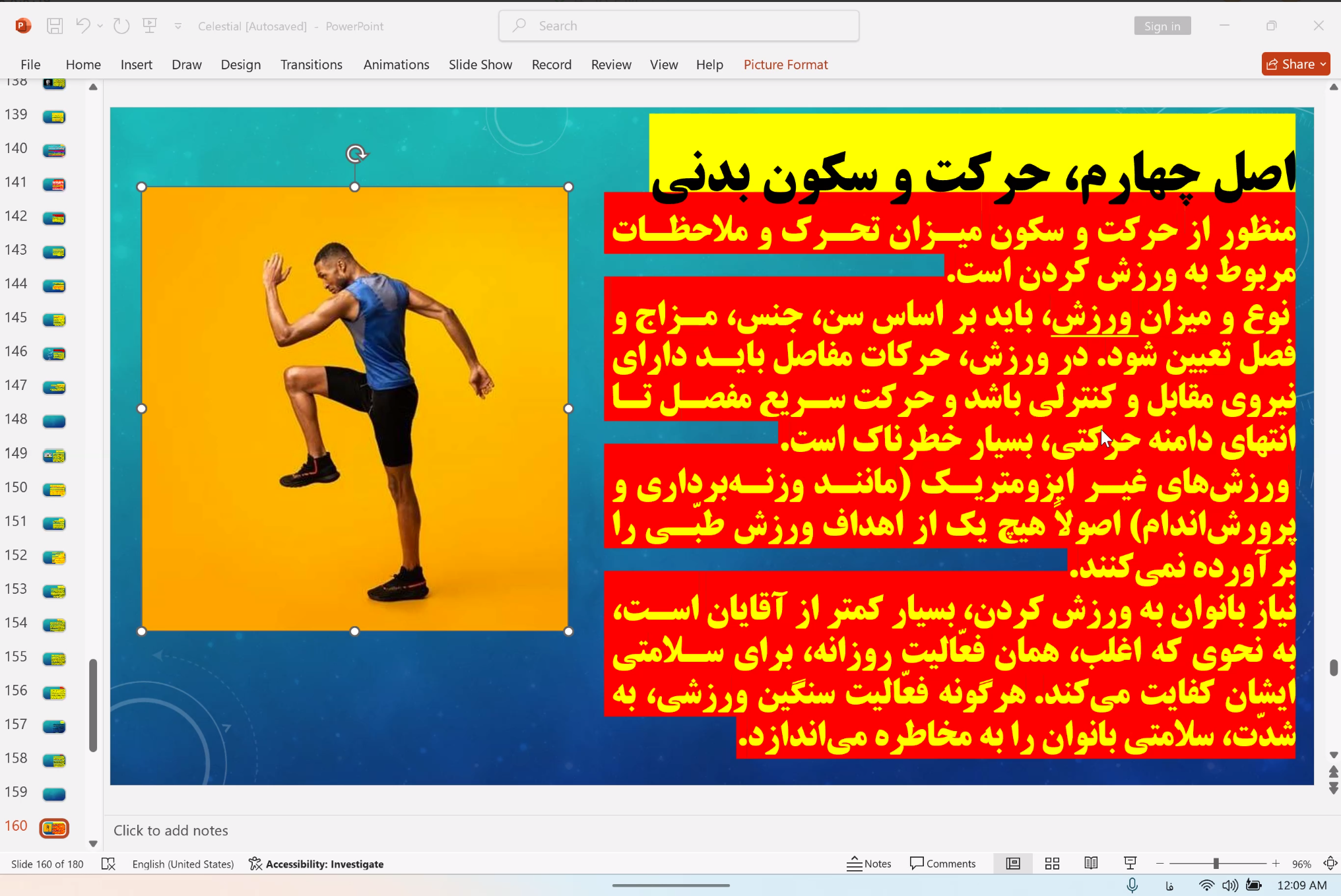Image resolution: width=1341 pixels, height=896 pixels.
Task: Open Customize Quick Access Toolbar dropdown
Action: tap(178, 26)
